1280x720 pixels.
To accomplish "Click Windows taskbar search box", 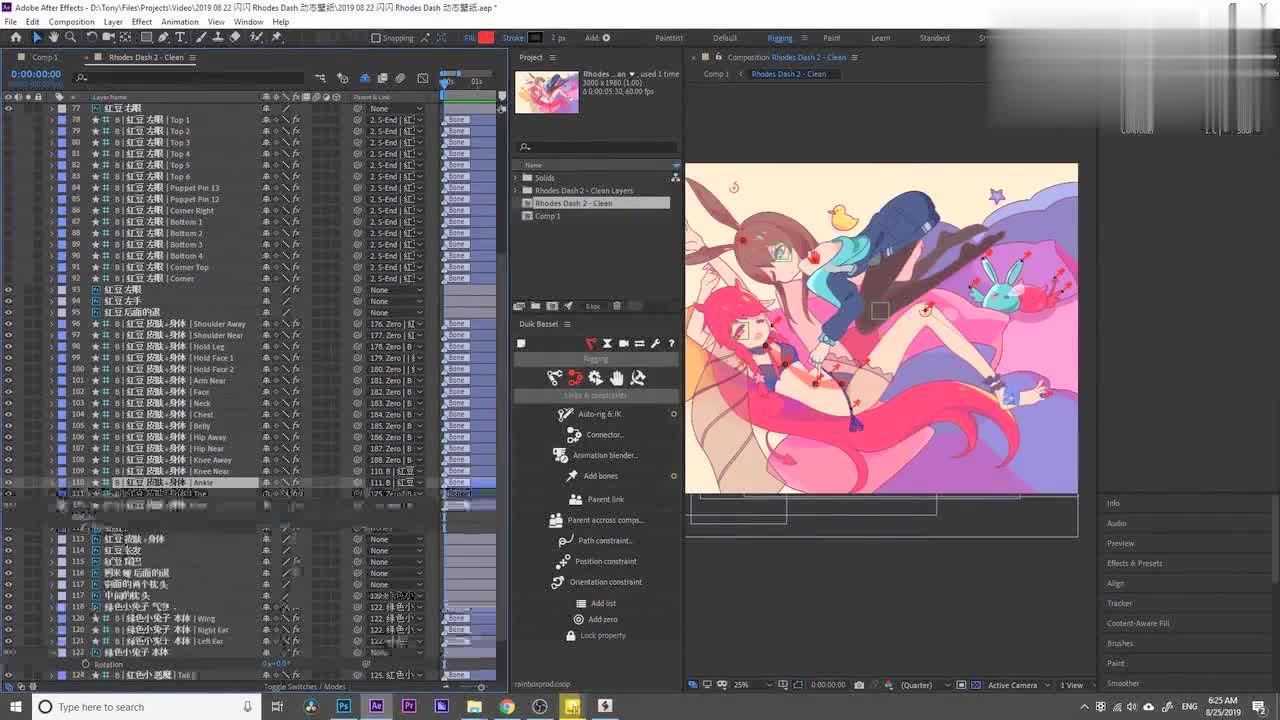I will click(x=146, y=707).
